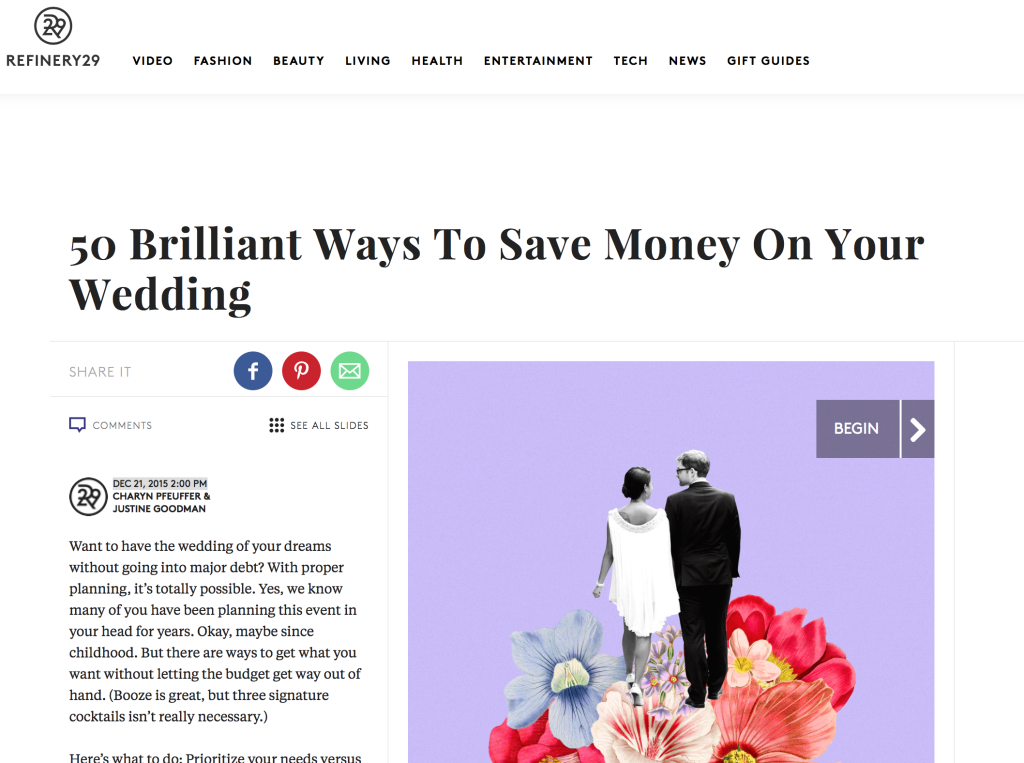Open the VIDEO menu item
Image resolution: width=1024 pixels, height=763 pixels.
click(153, 61)
